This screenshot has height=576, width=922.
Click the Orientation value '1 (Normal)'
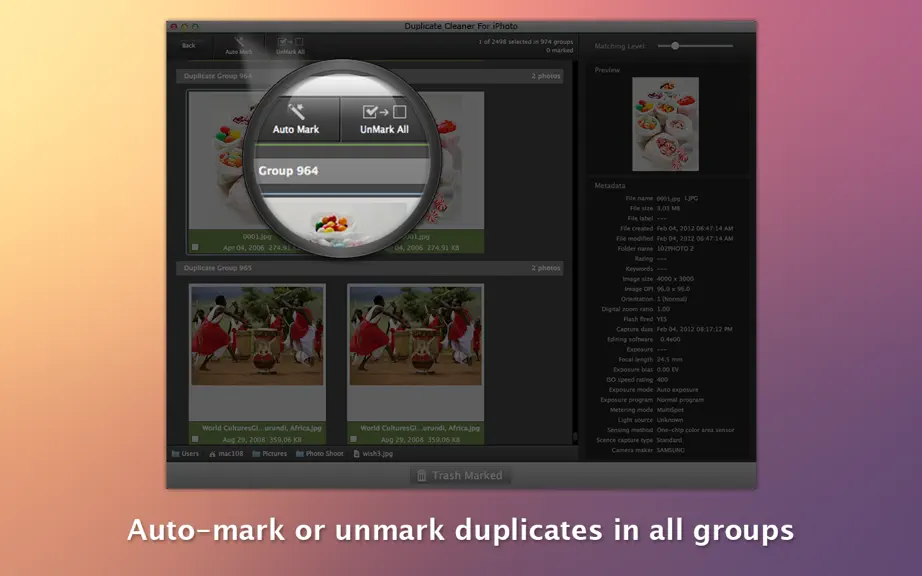pos(672,299)
